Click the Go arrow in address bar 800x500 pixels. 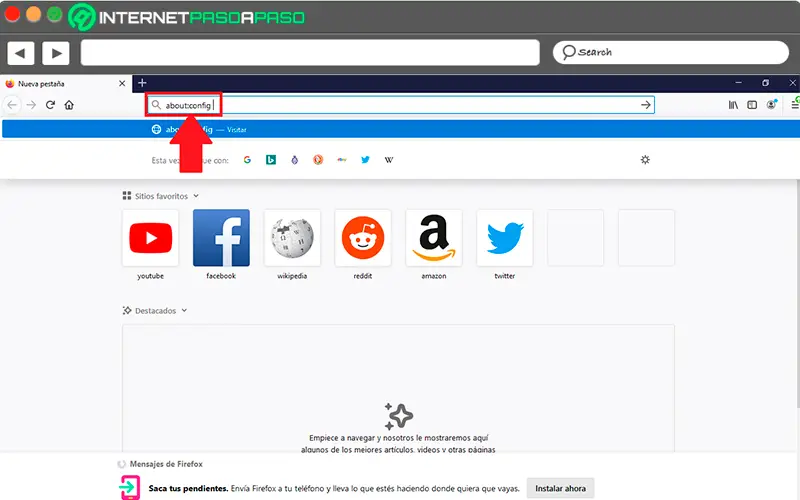(645, 105)
